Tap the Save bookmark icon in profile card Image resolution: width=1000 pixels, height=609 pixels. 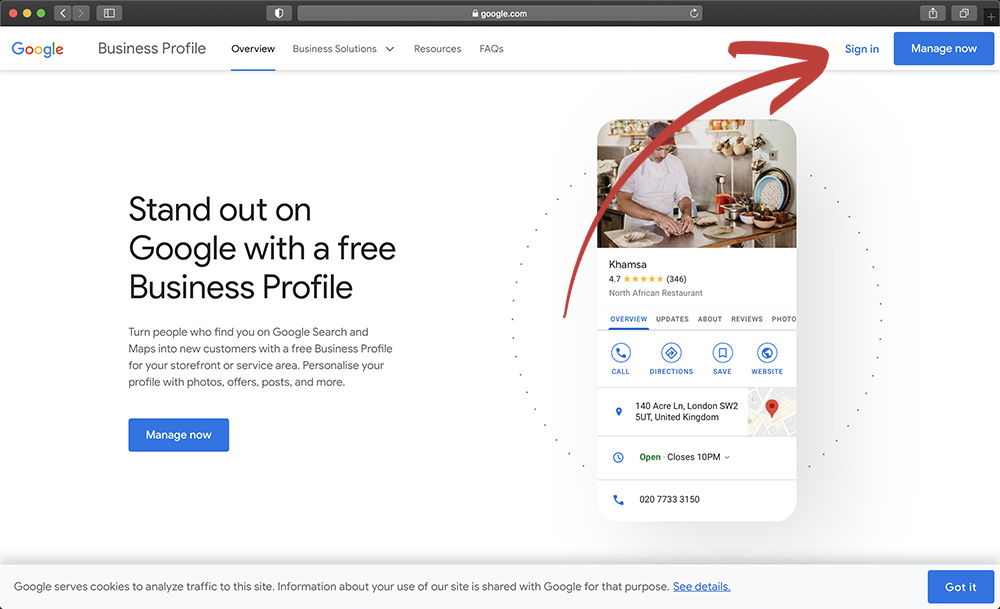pos(722,353)
